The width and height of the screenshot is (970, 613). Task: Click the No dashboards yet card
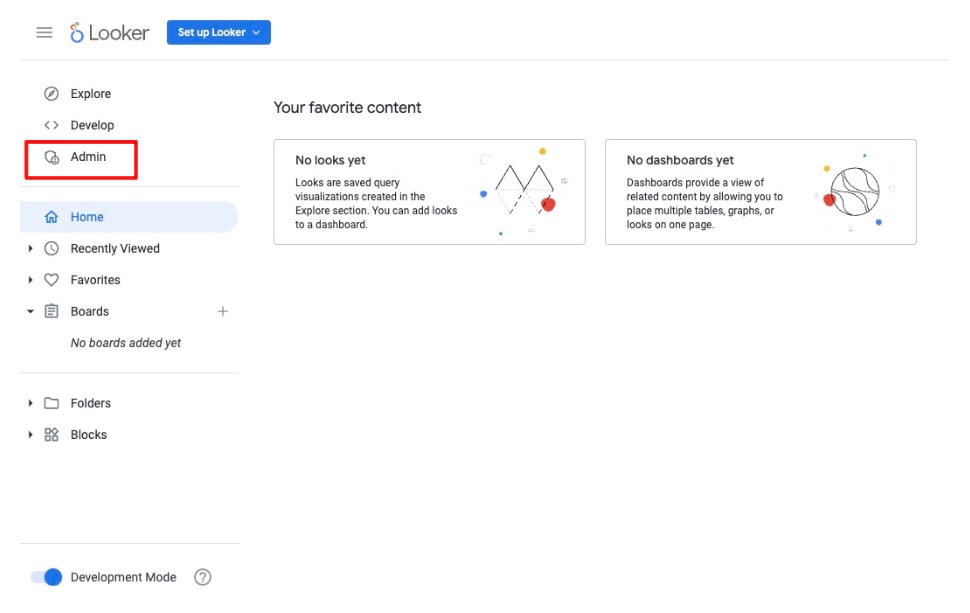click(760, 192)
